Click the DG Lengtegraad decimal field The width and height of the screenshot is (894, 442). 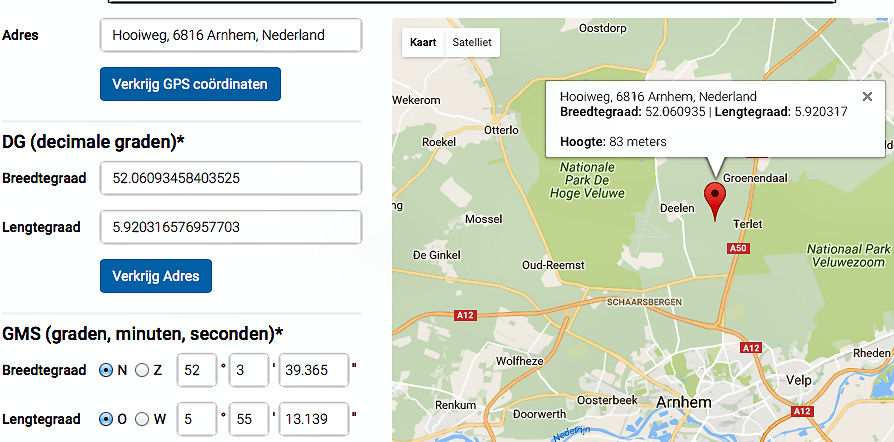(x=231, y=227)
